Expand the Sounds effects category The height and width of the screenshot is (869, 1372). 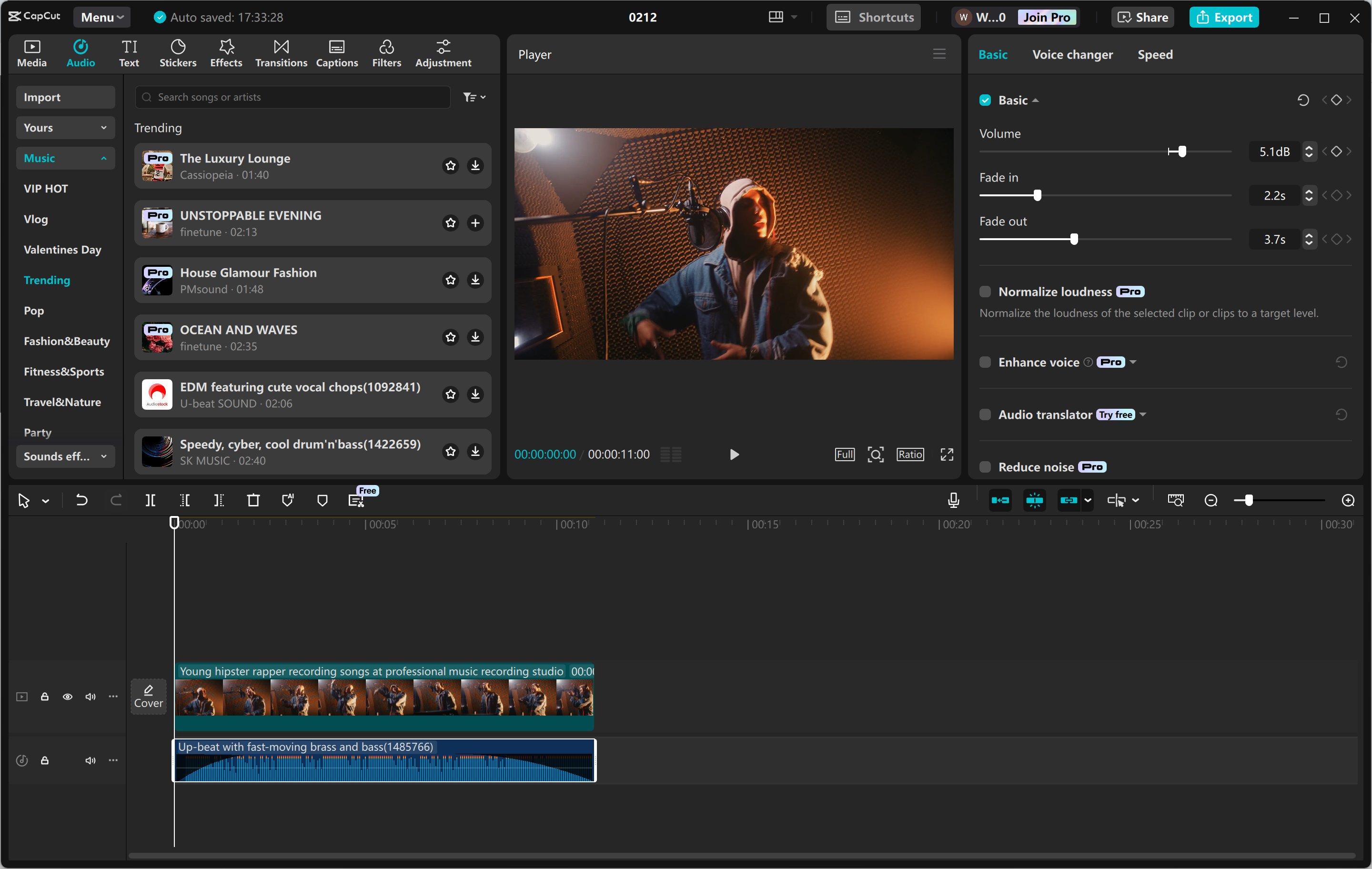coord(65,456)
